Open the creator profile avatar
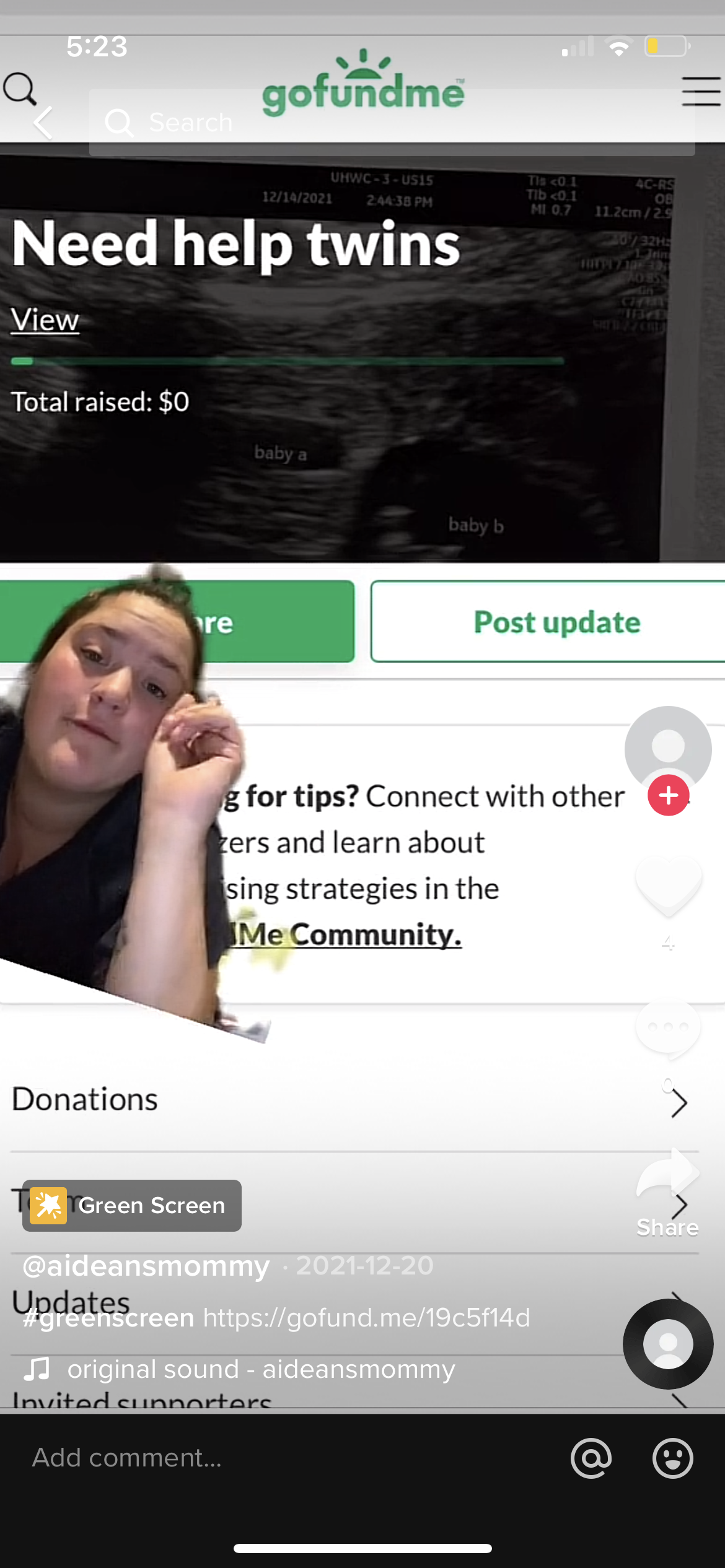Image resolution: width=725 pixels, height=1568 pixels. tap(668, 749)
